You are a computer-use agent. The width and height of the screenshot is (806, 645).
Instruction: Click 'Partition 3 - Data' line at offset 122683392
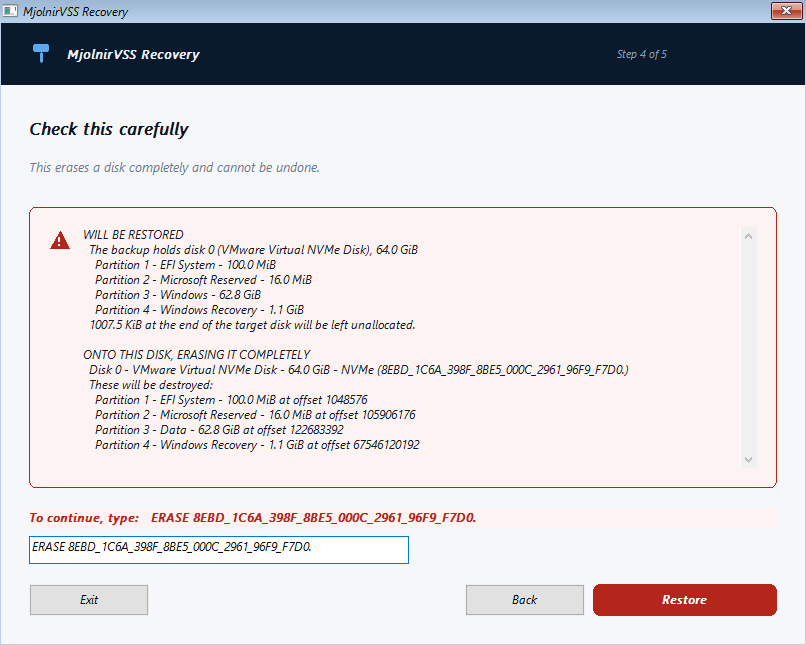[x=219, y=430]
